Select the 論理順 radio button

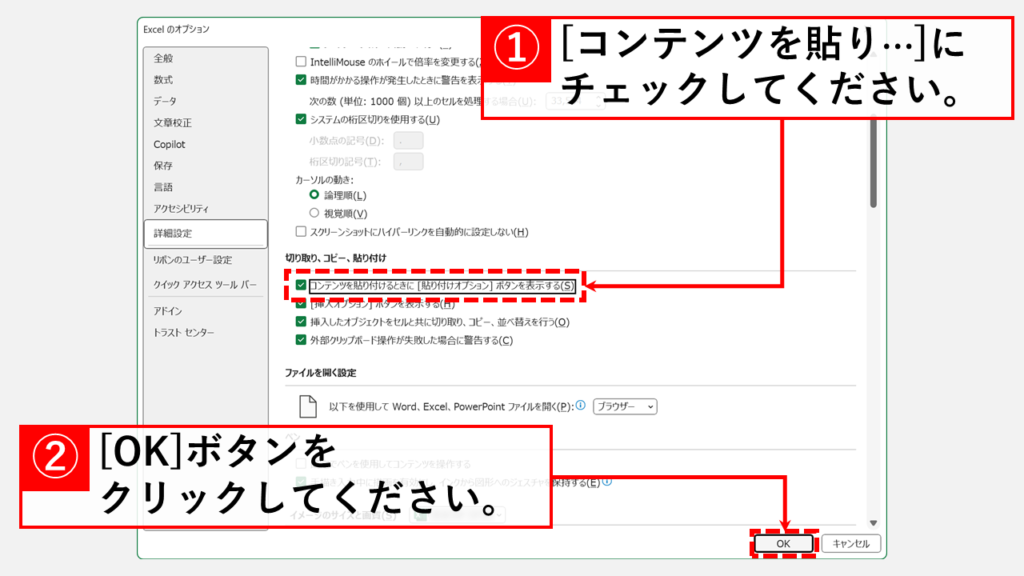click(314, 195)
